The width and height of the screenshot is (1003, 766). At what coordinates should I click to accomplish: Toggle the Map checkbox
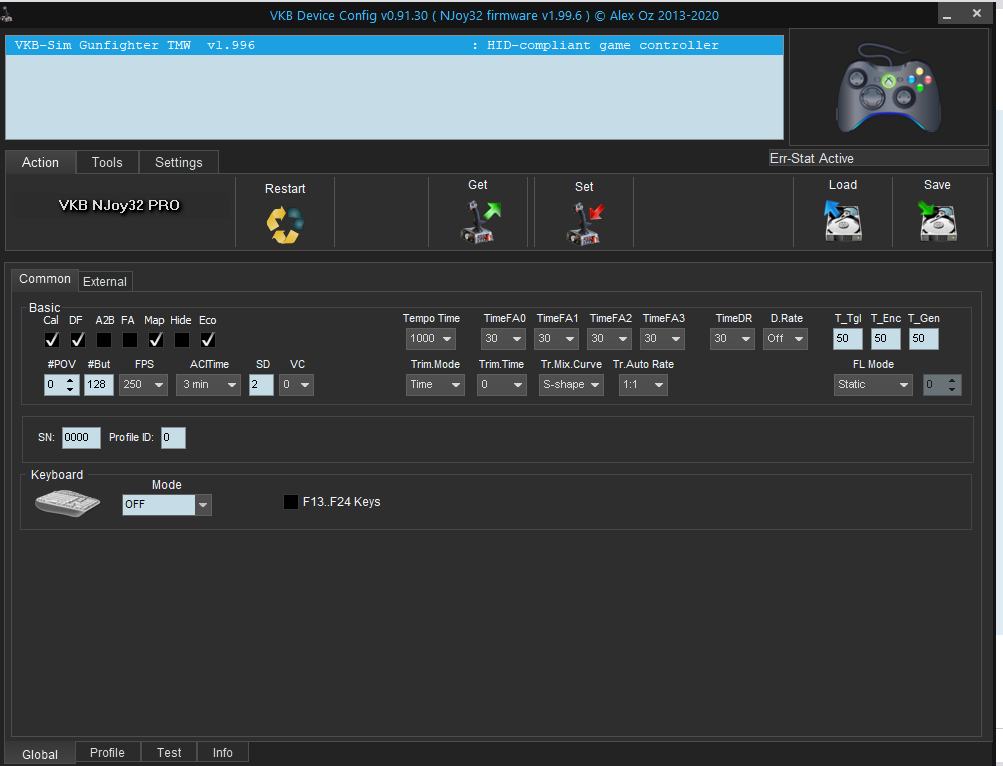(155, 340)
